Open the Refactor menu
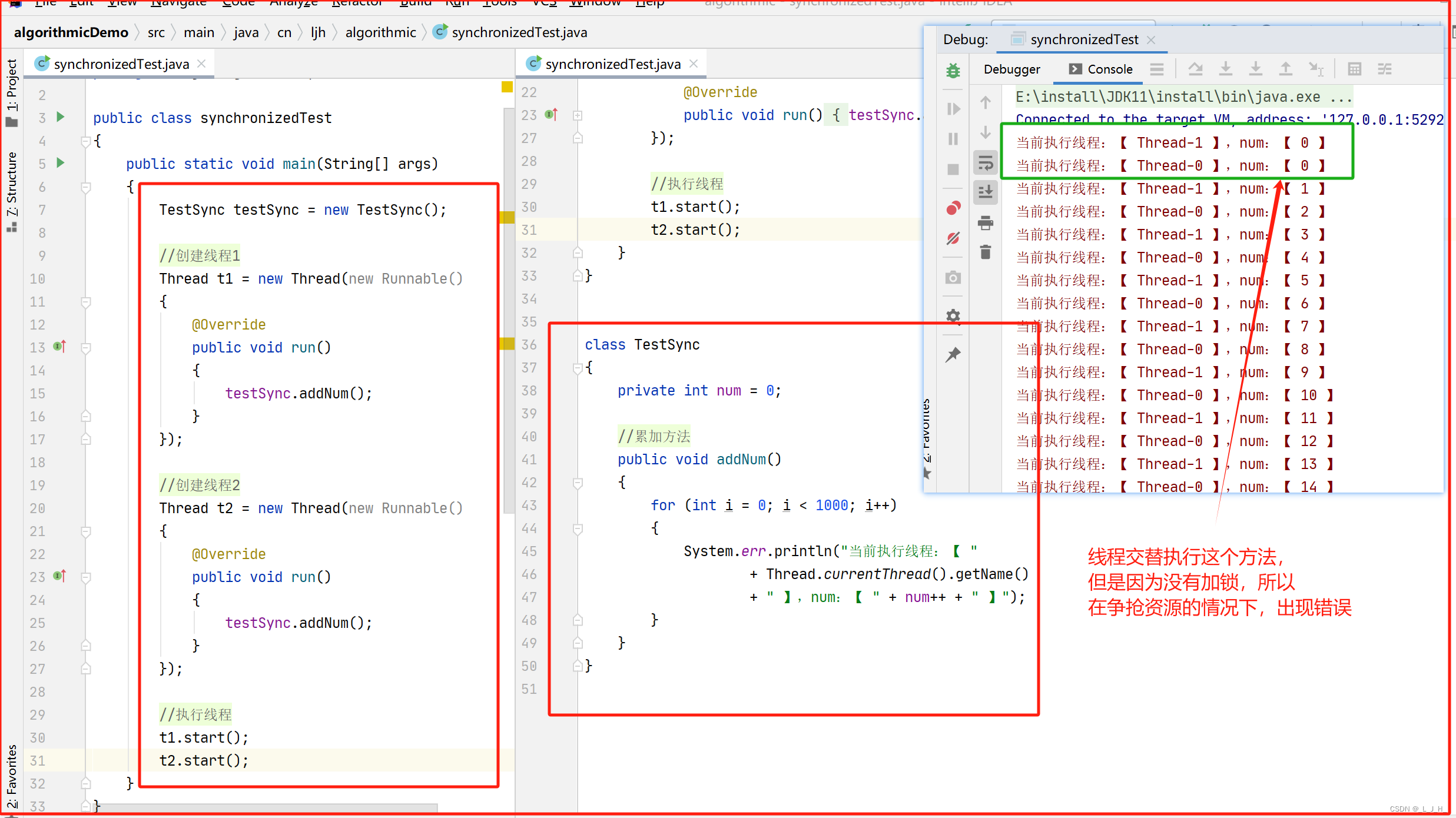1456x818 pixels. click(x=357, y=4)
